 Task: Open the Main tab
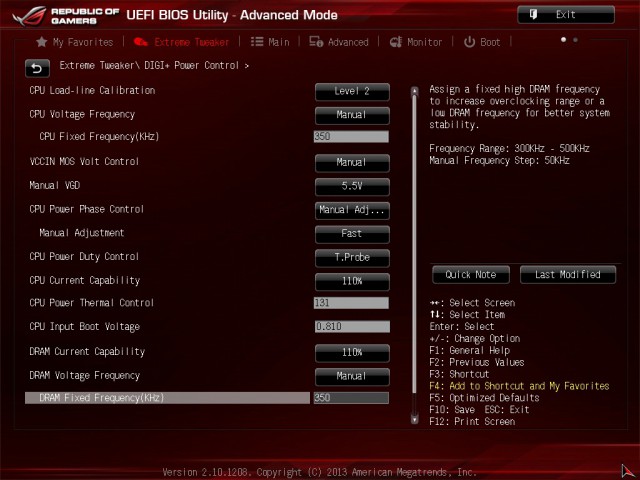270,42
